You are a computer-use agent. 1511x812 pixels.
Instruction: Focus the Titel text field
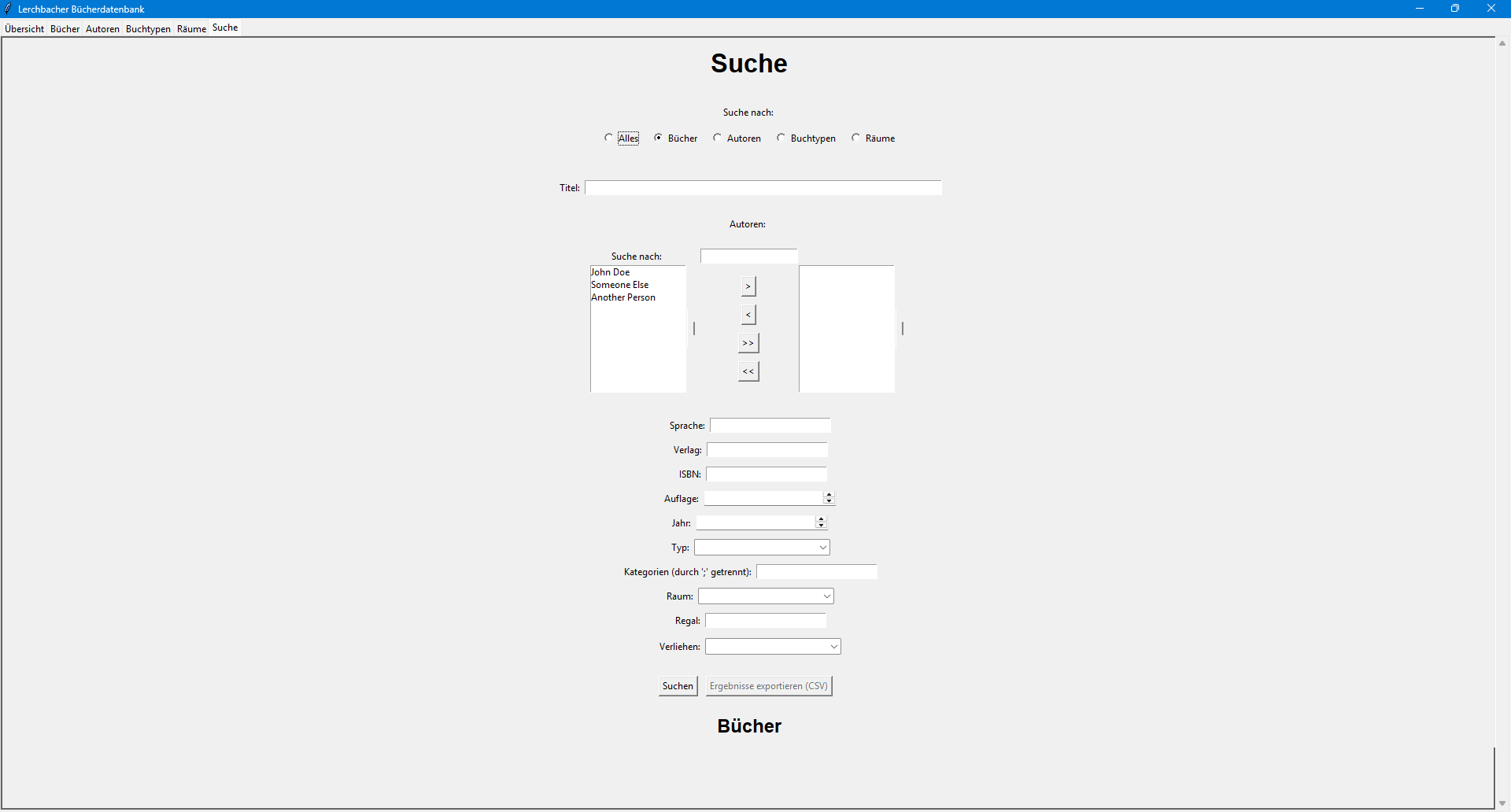coord(763,188)
